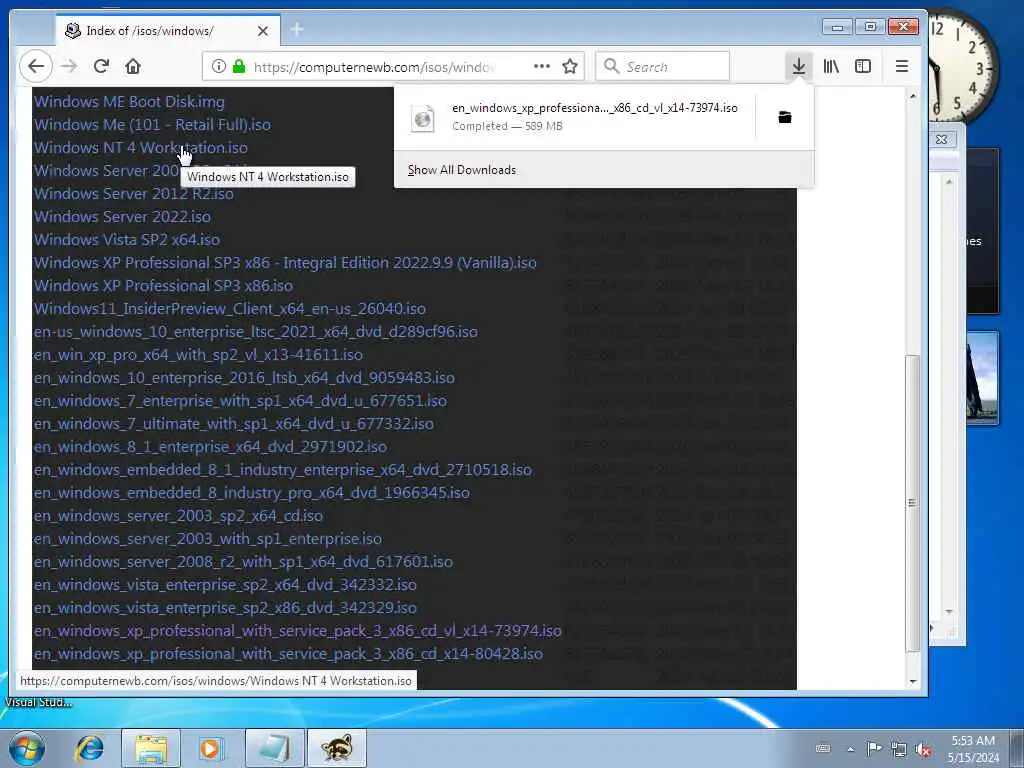Screen dimensions: 1024x768
Task: Open en-us_windows_10_enterprise_ltsc_2021 iso link
Action: tap(255, 332)
